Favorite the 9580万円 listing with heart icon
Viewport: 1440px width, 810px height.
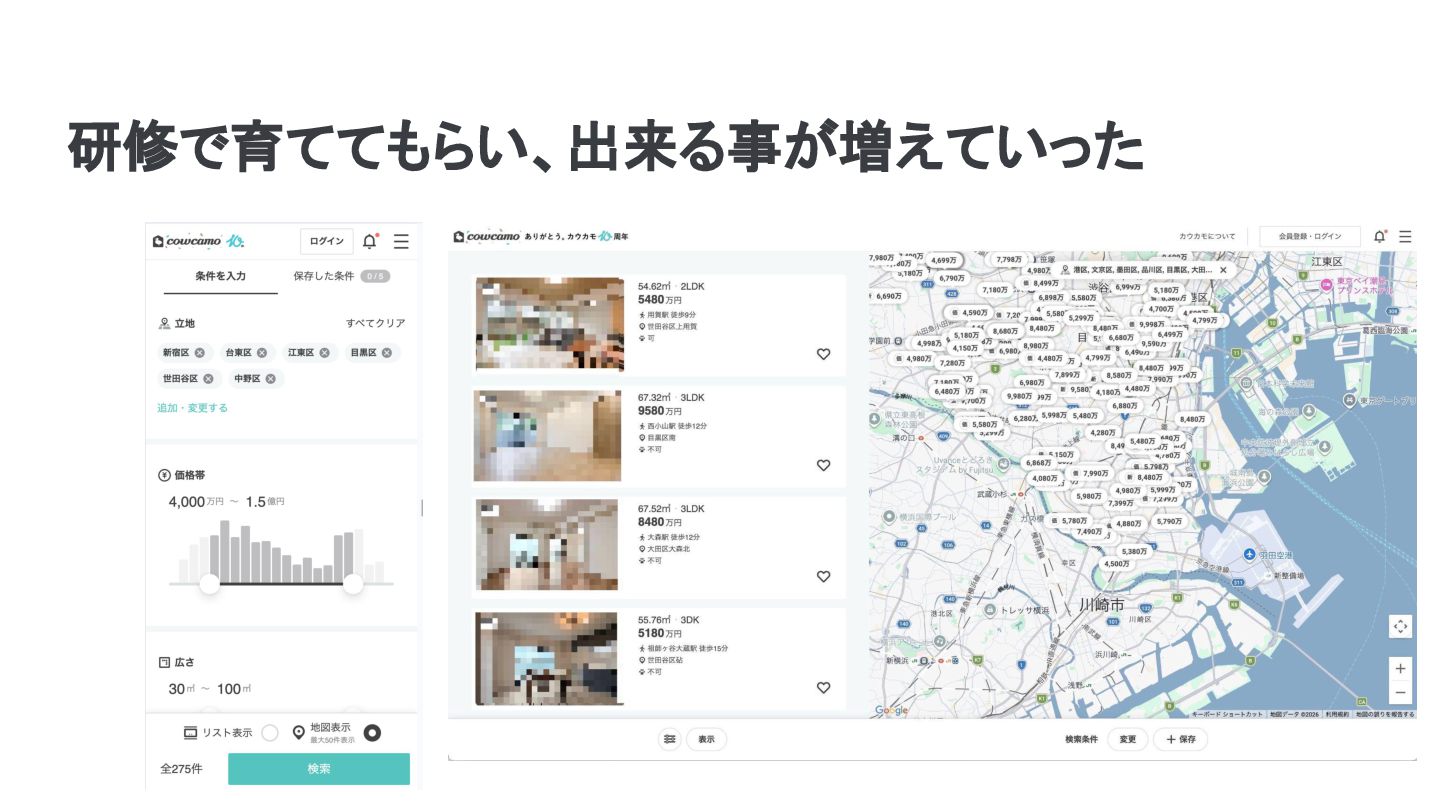point(823,465)
